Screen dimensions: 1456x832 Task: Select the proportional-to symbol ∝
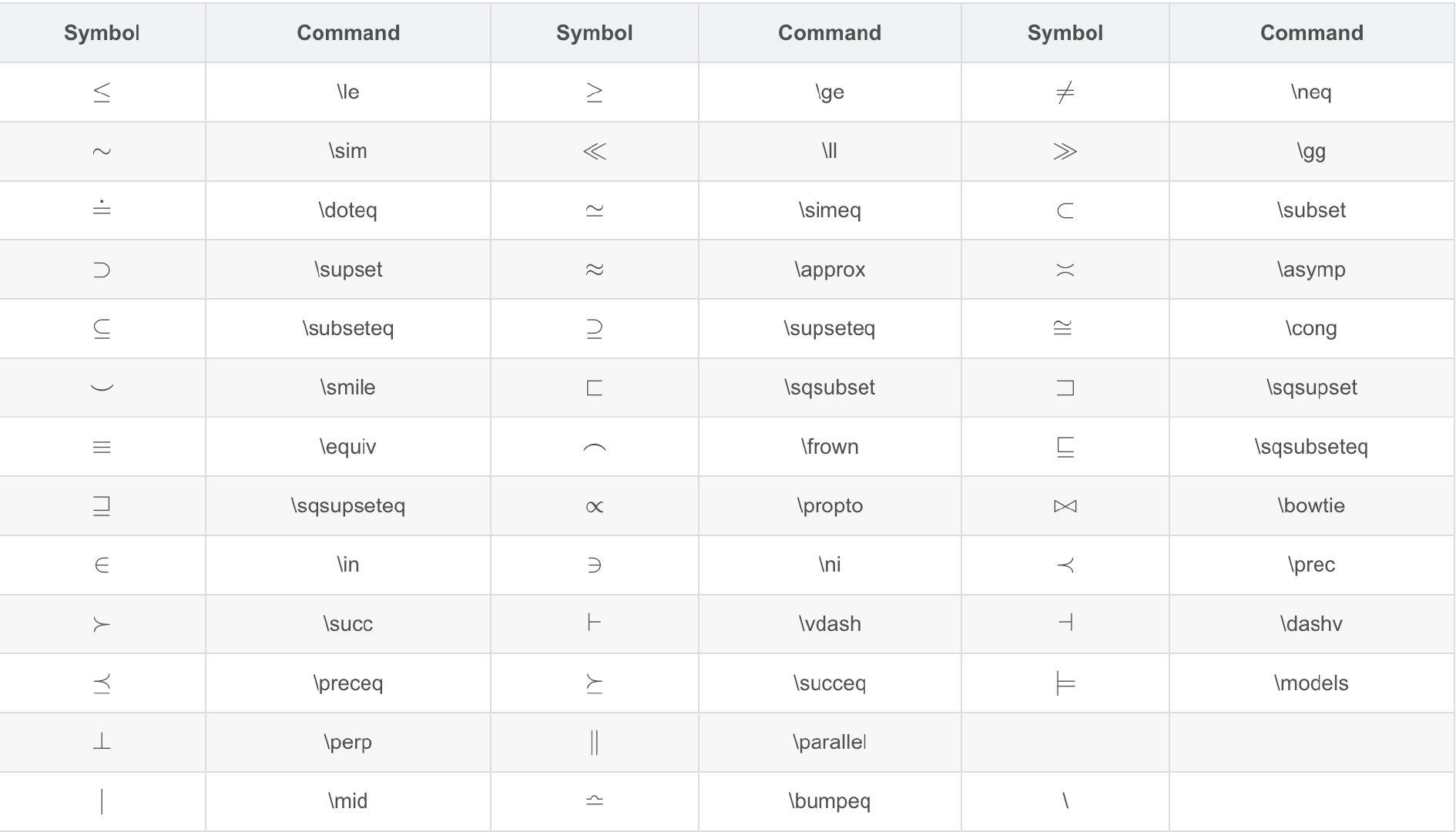point(594,506)
